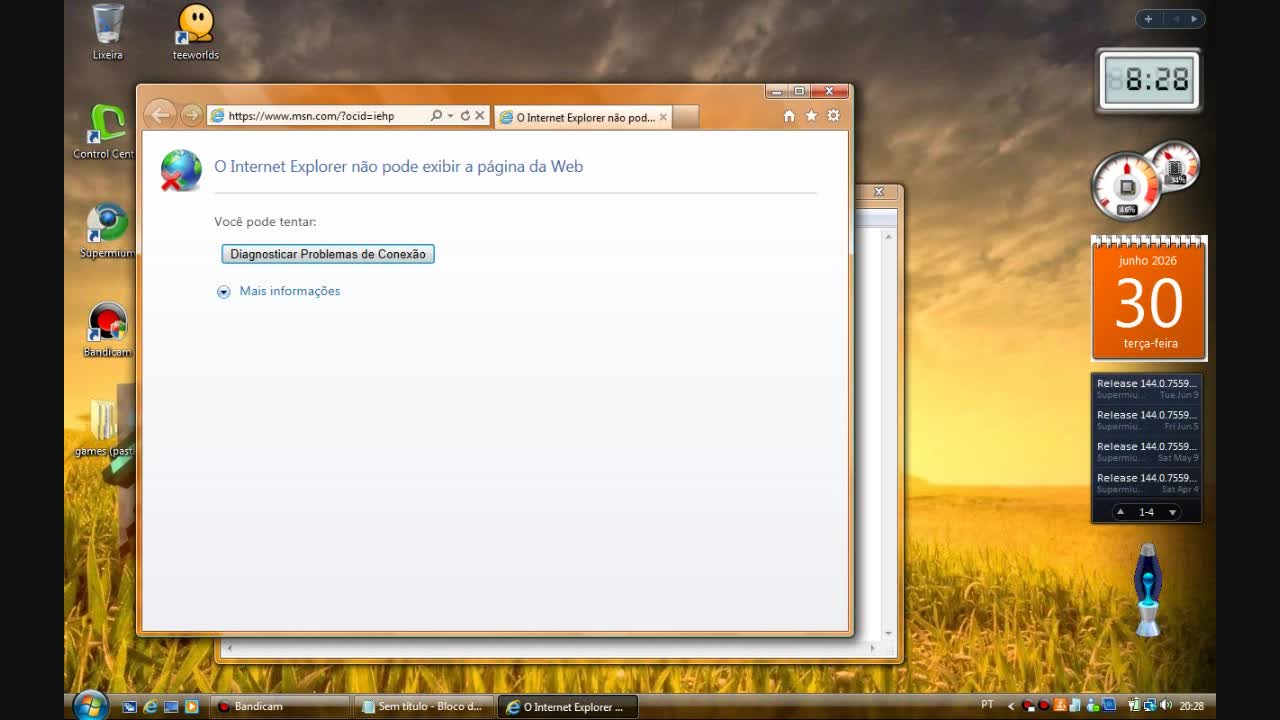
Task: Click the Windows Start orb
Action: tap(91, 706)
